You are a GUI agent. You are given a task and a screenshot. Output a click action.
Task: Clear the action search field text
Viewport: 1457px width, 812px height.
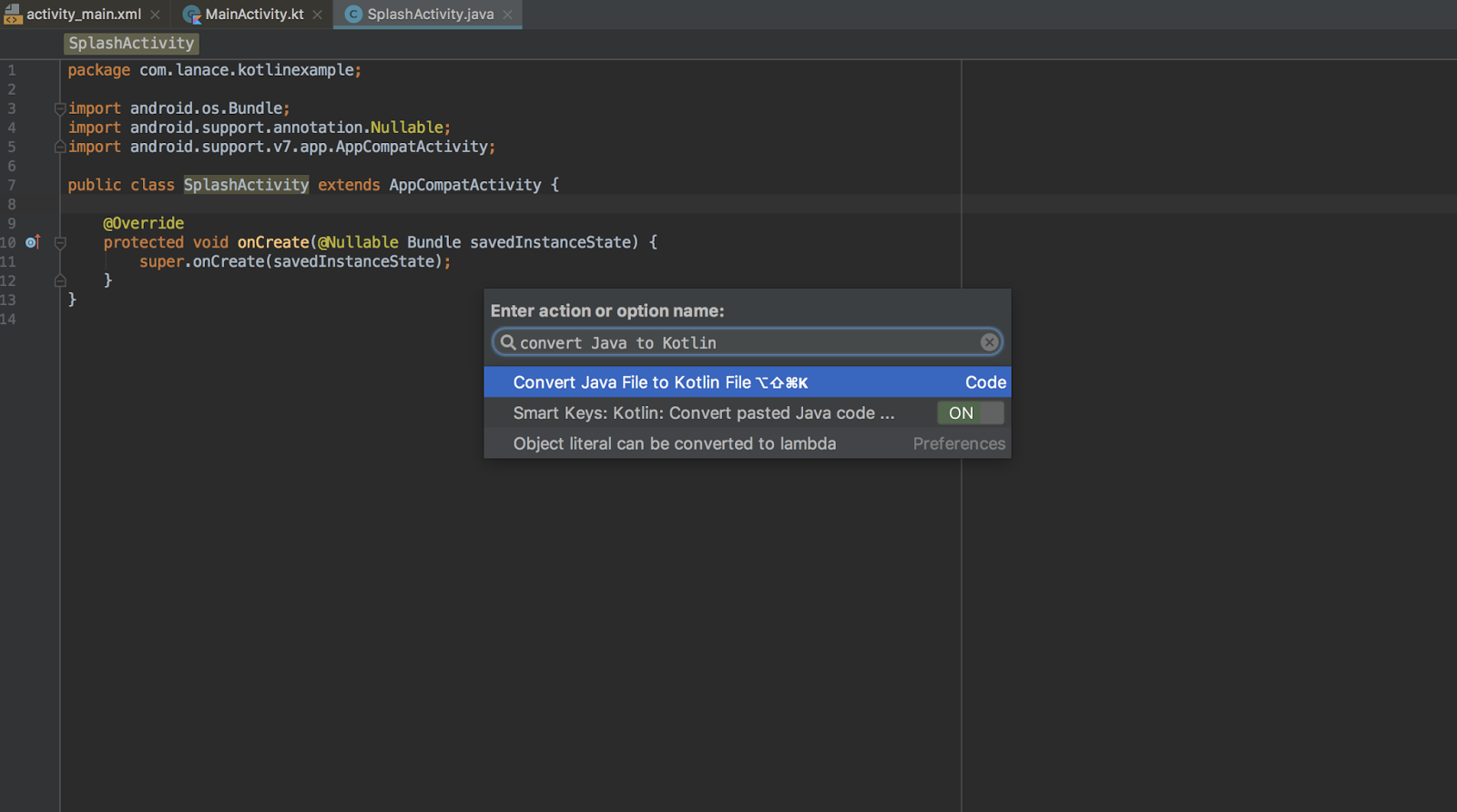pos(989,342)
